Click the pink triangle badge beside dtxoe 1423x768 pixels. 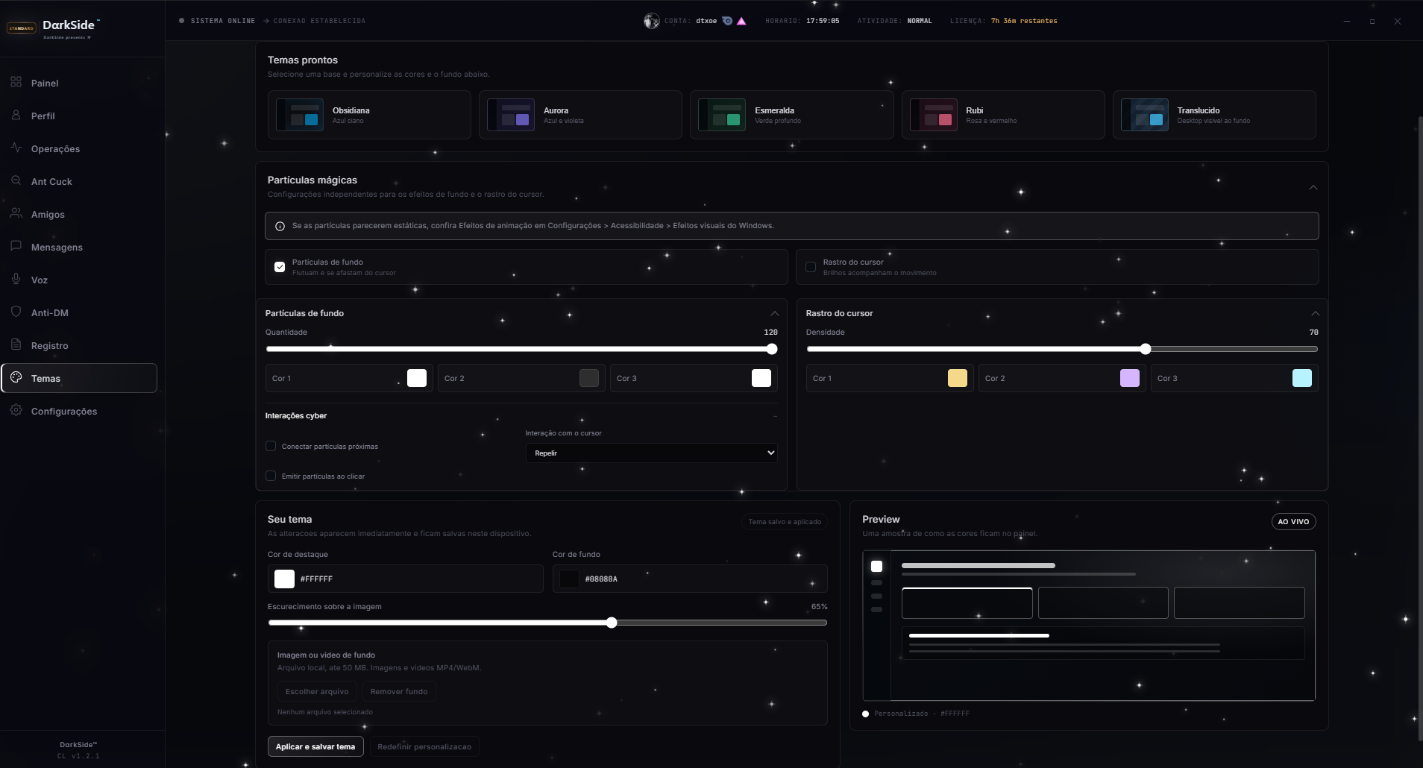coord(741,20)
